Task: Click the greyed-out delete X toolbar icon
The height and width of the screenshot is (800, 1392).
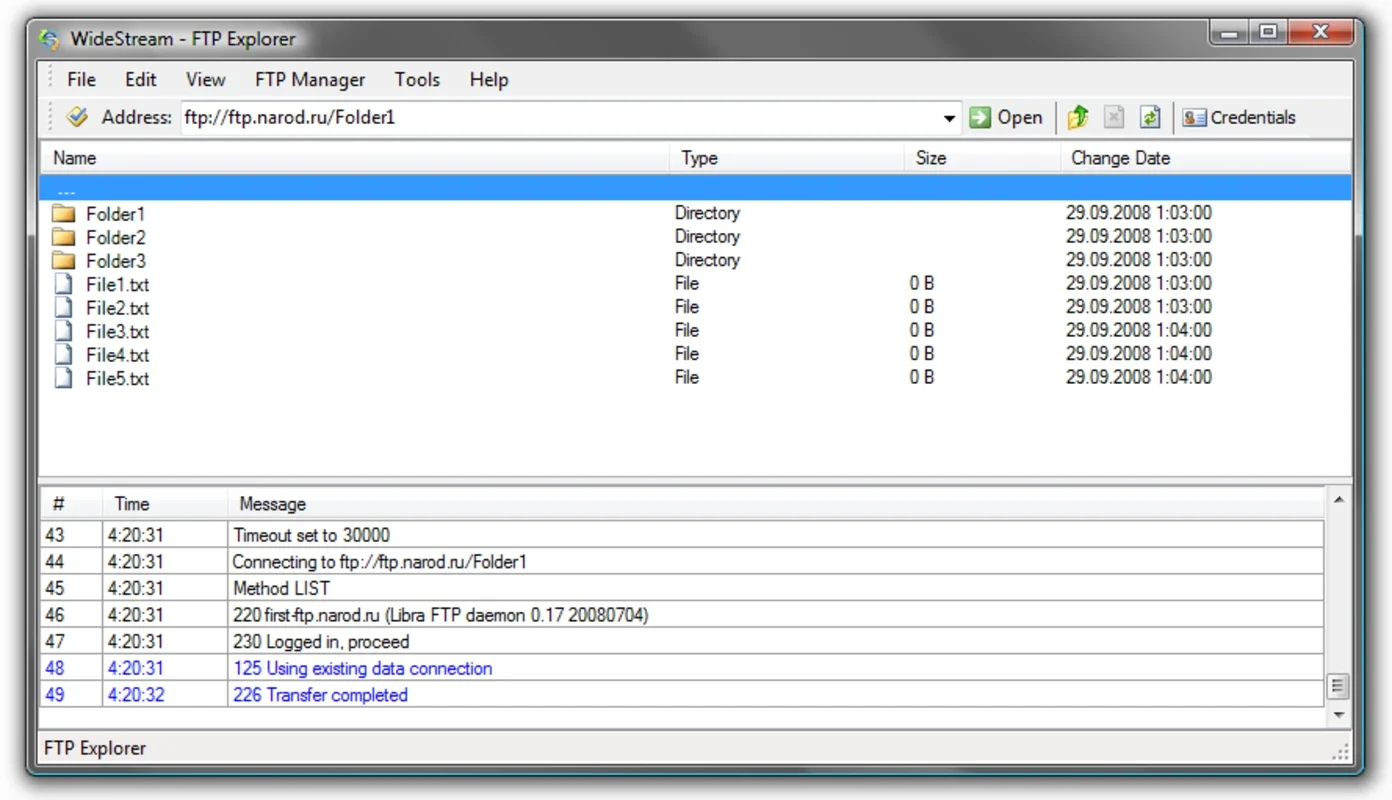Action: click(1114, 117)
